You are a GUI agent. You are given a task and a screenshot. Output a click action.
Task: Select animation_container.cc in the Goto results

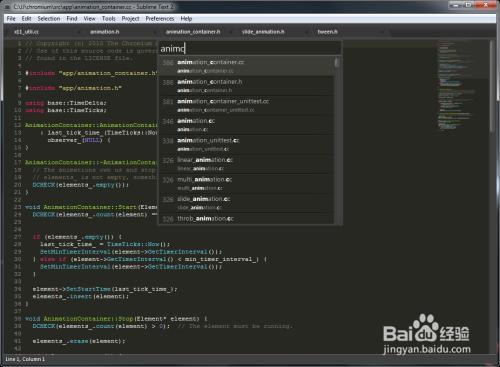(246, 66)
